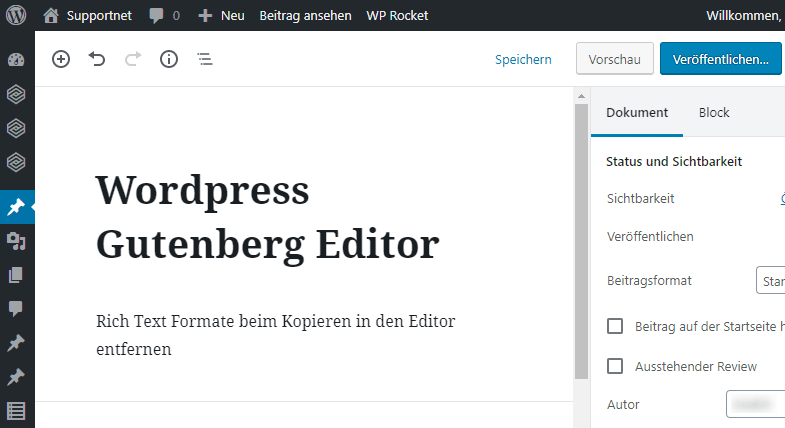Image resolution: width=785 pixels, height=428 pixels.
Task: Switch to the Dokument tab
Action: [x=637, y=112]
